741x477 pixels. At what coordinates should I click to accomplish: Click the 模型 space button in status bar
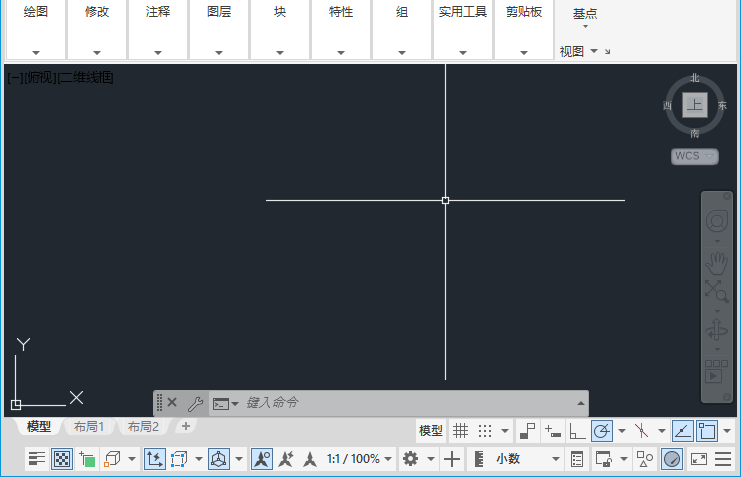[431, 431]
